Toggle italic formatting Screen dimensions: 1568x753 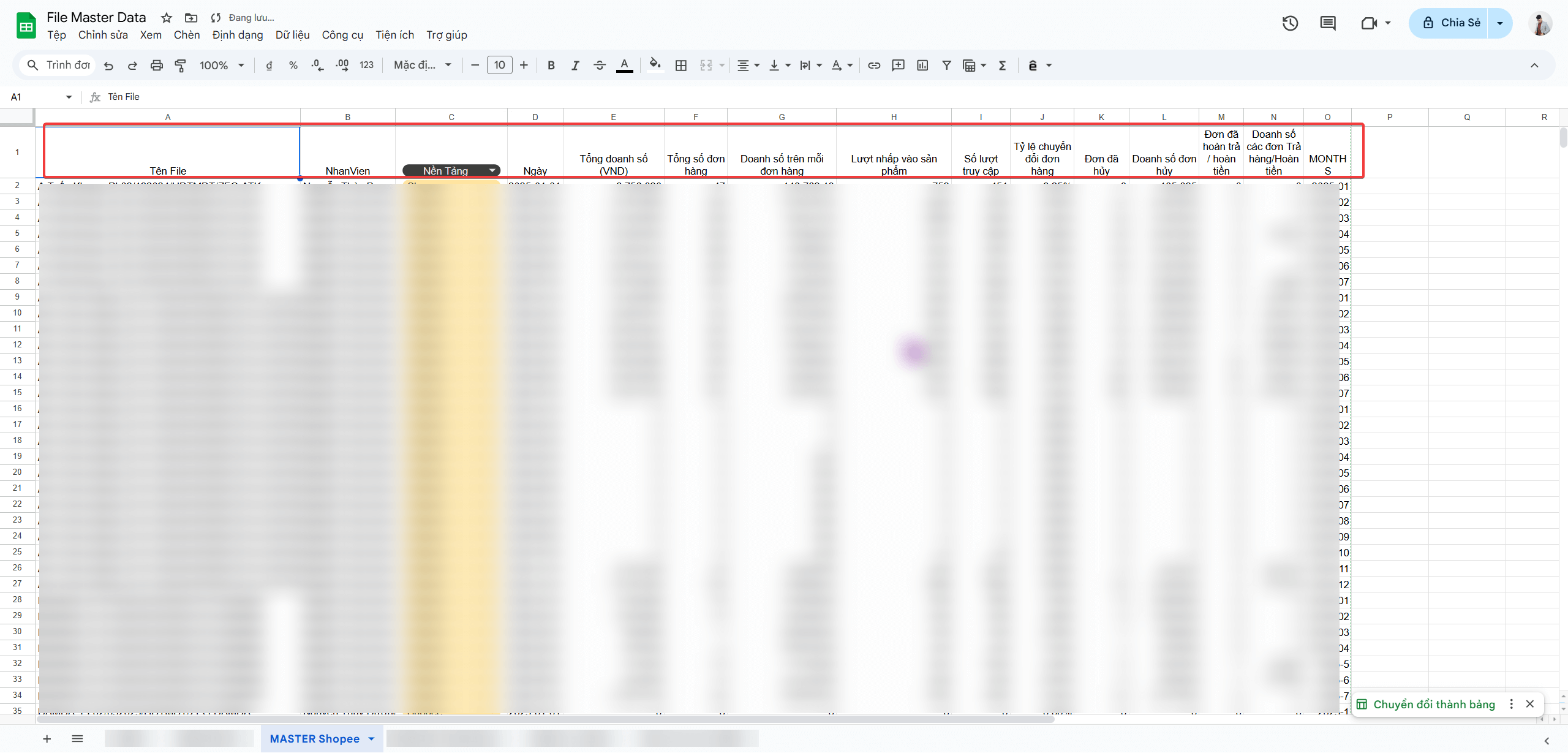[x=575, y=66]
